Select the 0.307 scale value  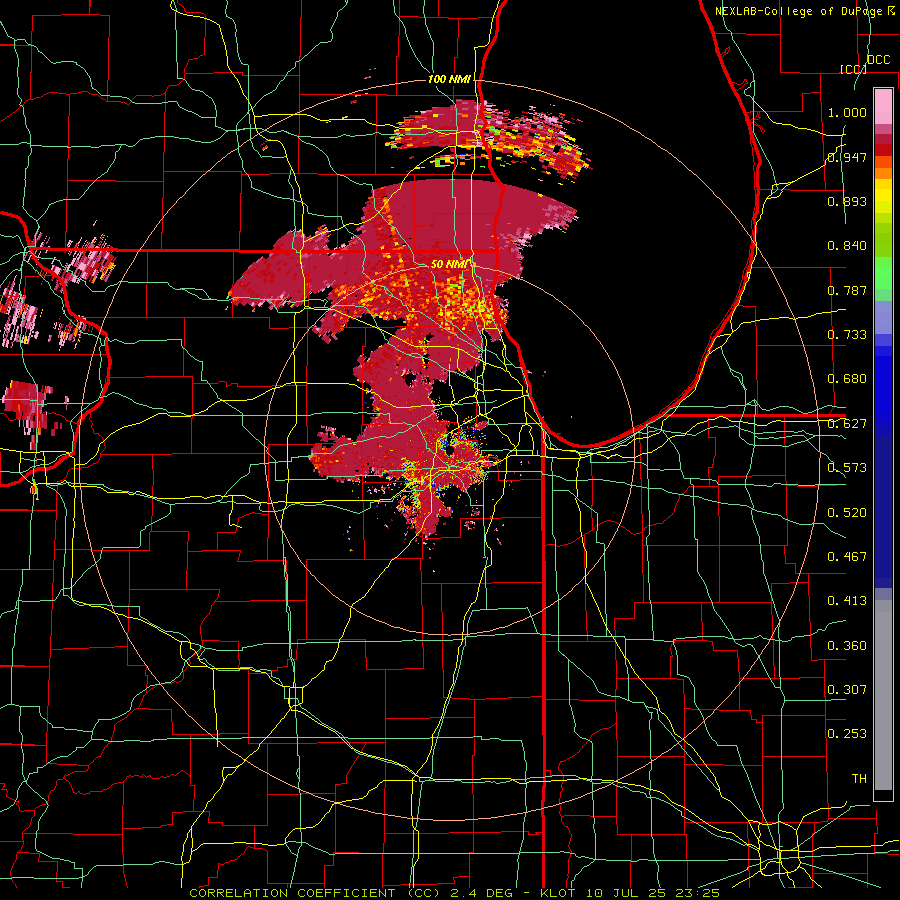[847, 689]
